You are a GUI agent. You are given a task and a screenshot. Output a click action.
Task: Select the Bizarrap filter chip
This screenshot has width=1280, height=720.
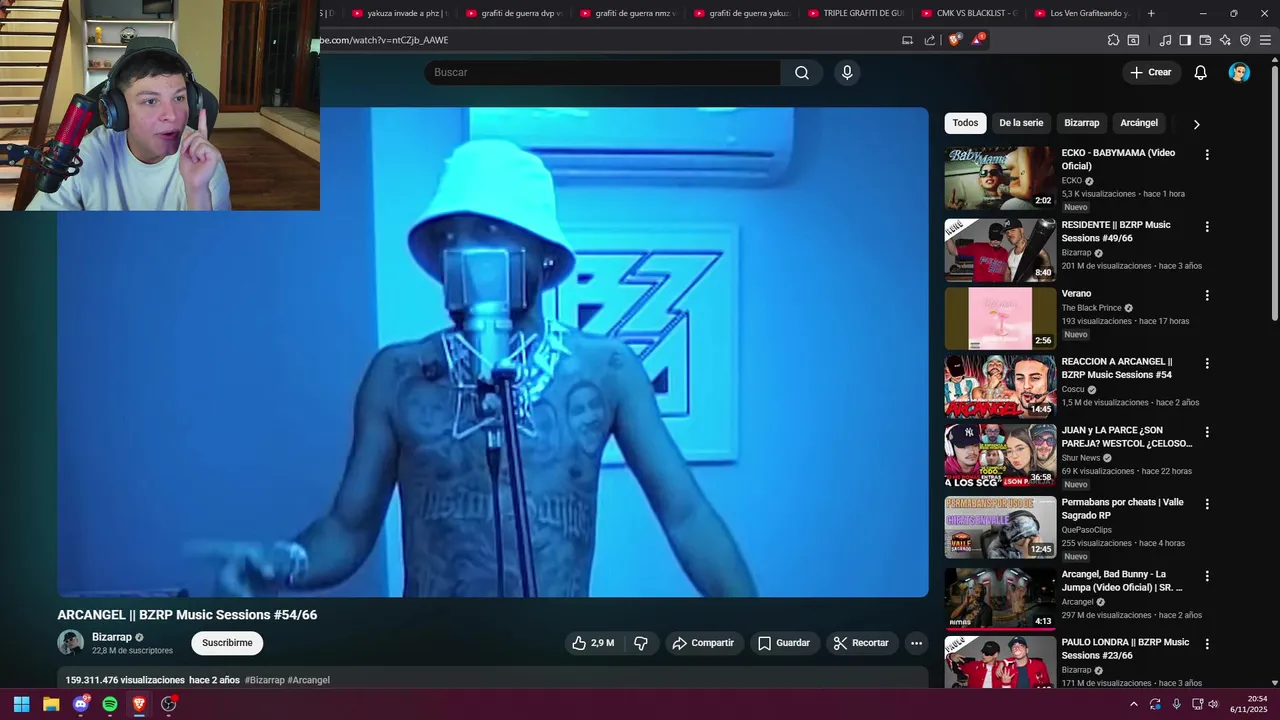coord(1081,123)
